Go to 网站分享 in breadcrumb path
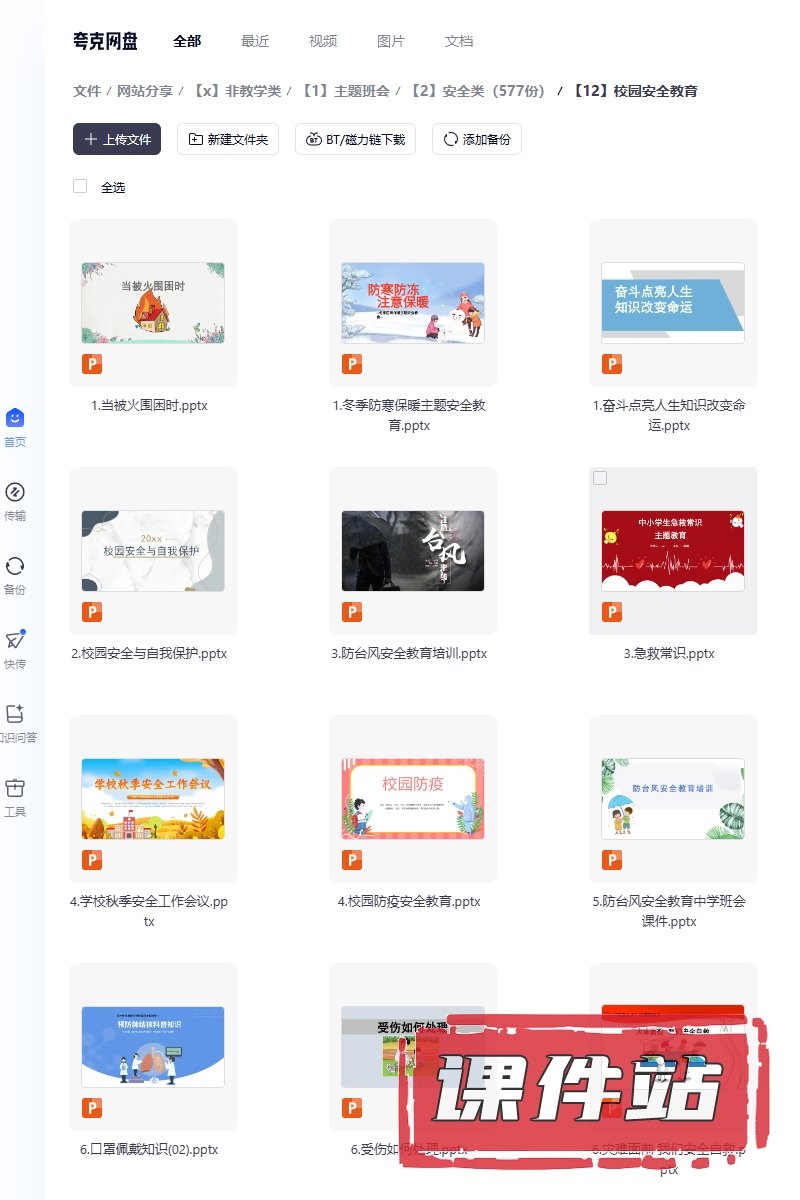 pos(146,91)
